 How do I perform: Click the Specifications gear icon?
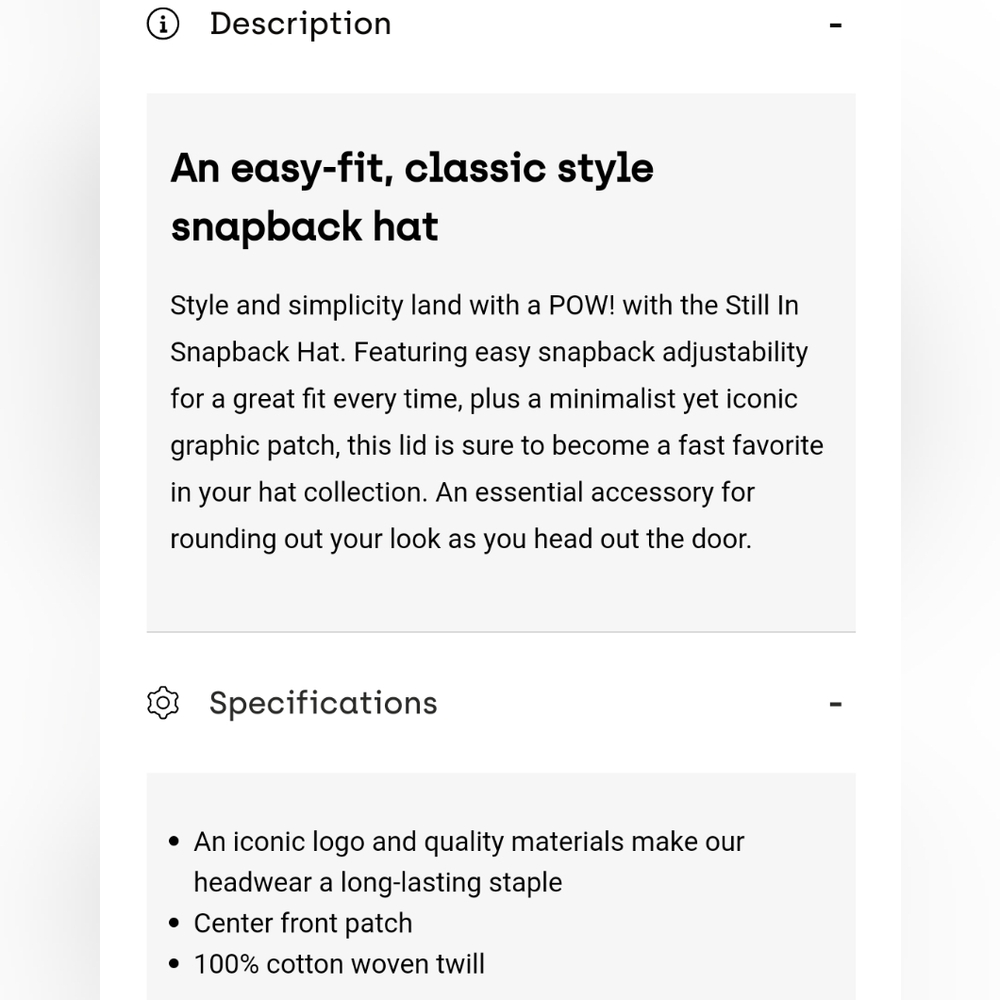pyautogui.click(x=163, y=703)
